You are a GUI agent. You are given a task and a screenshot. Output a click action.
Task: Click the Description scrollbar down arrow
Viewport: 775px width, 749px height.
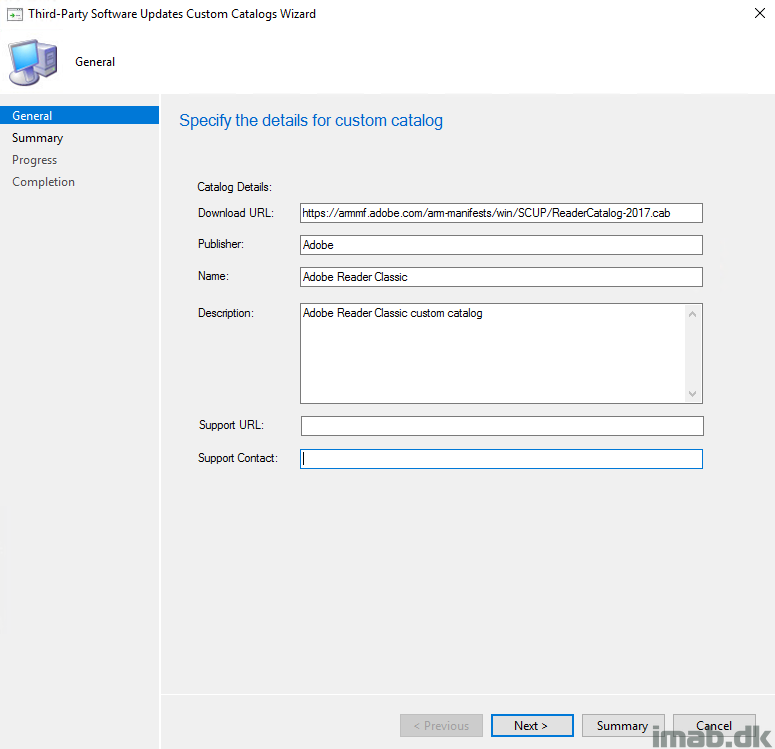point(692,394)
